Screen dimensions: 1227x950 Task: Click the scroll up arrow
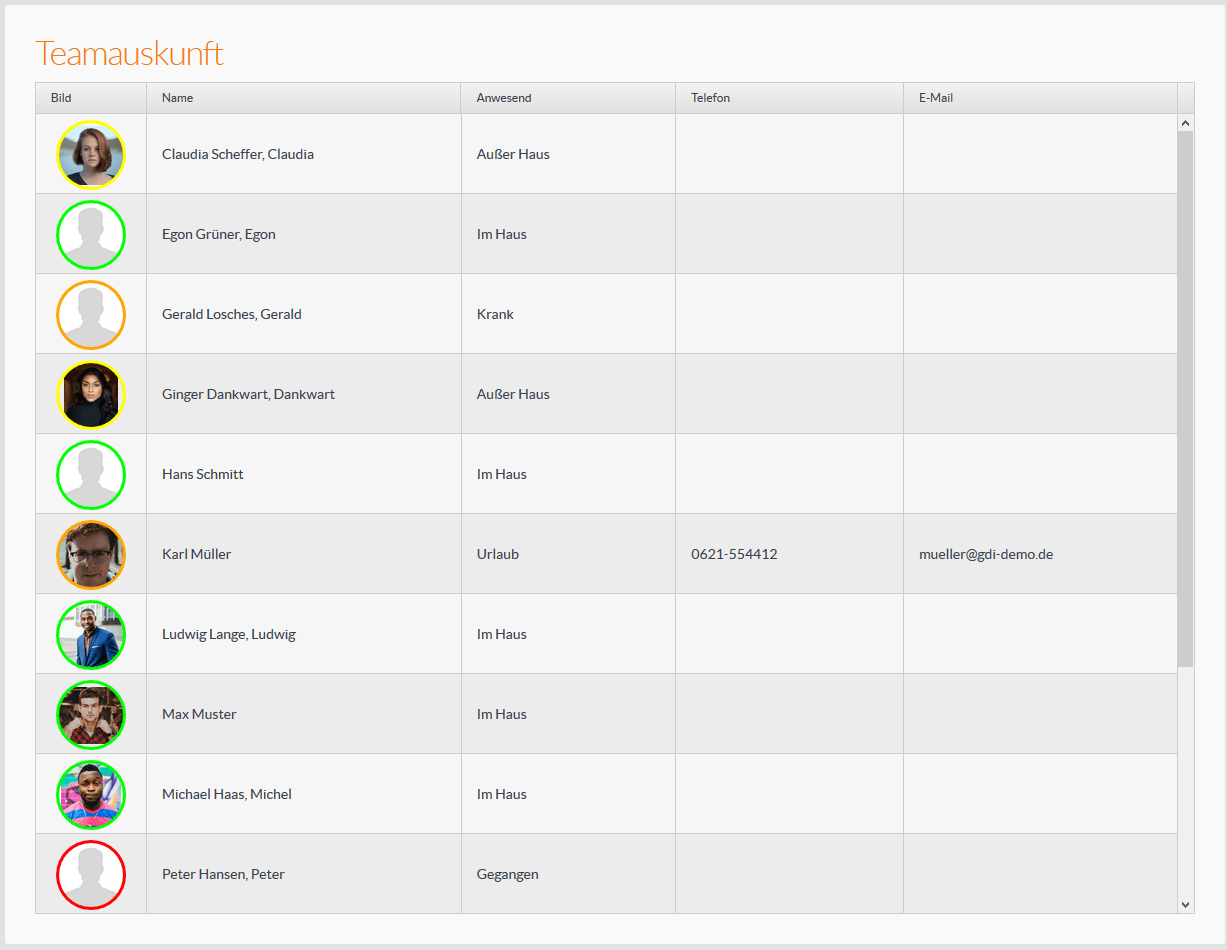pyautogui.click(x=1186, y=123)
